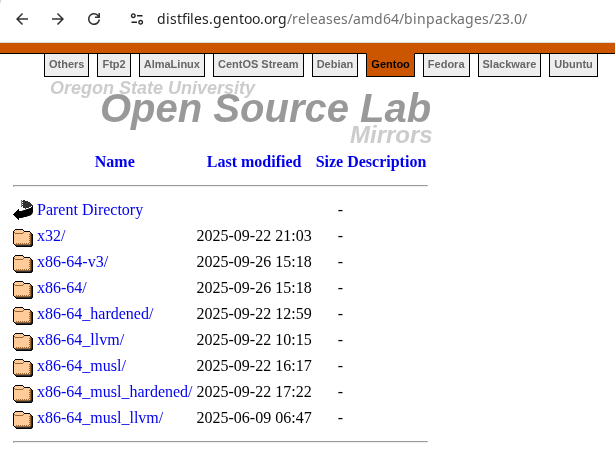Select the Ubuntu tab
The width and height of the screenshot is (615, 459).
click(573, 64)
